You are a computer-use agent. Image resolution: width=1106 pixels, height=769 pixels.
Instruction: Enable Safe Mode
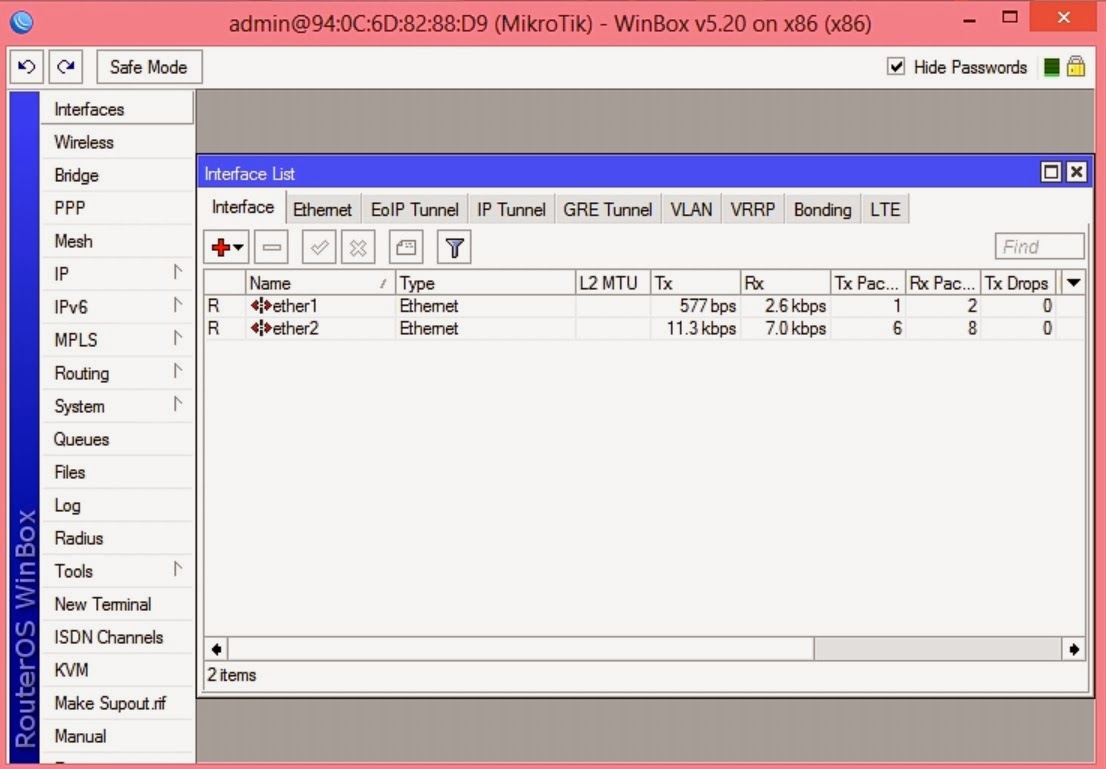149,67
